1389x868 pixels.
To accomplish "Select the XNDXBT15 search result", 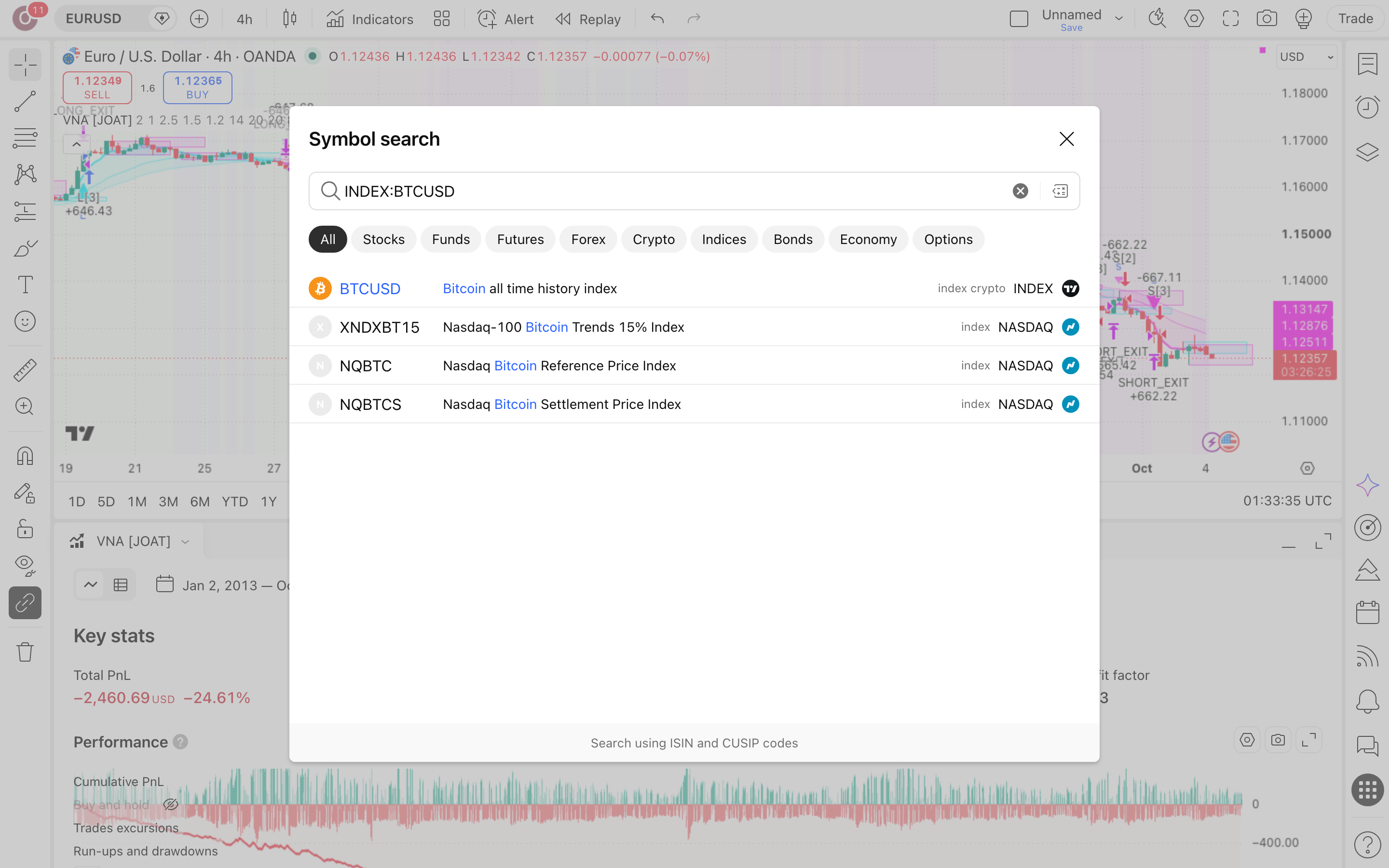I will pos(694,326).
